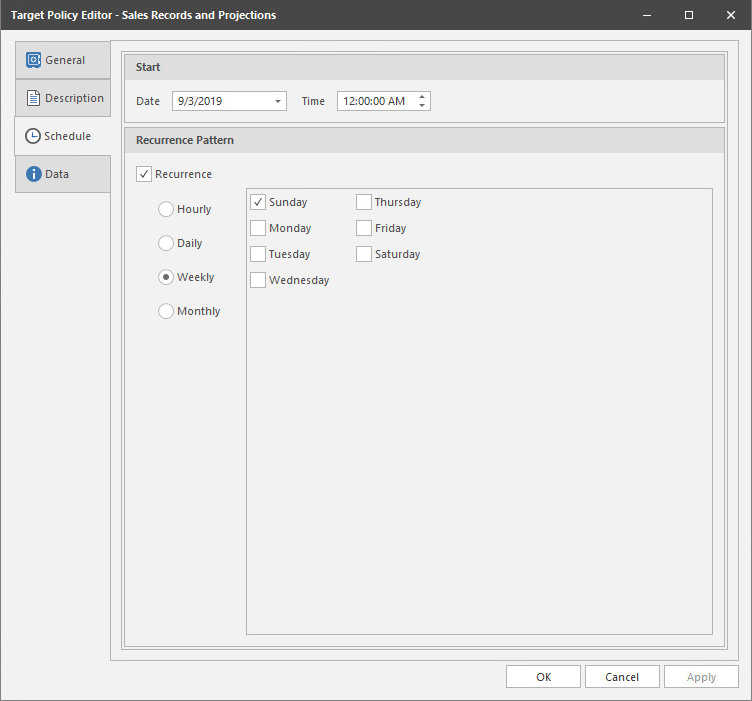Click inside the Time input field
The height and width of the screenshot is (701, 752).
(x=375, y=101)
